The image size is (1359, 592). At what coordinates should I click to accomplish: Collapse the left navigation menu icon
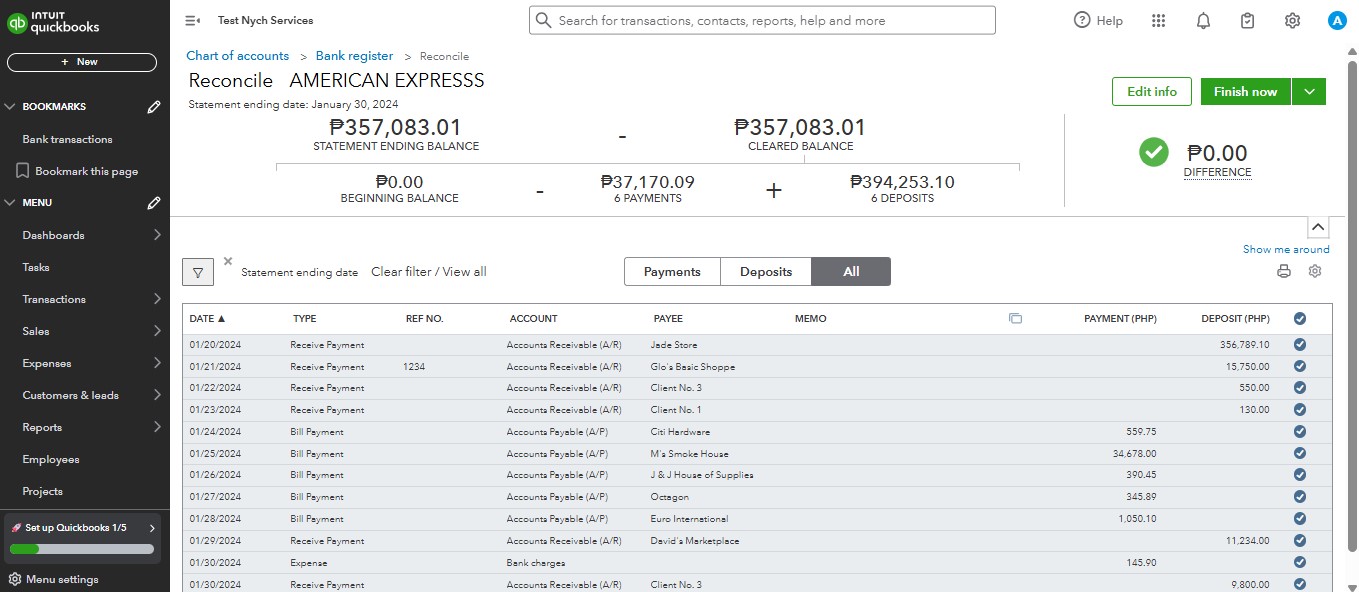pyautogui.click(x=193, y=20)
